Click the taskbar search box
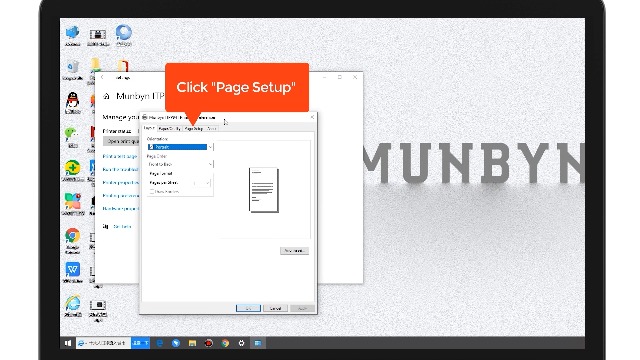Screen dimensions: 640x360 point(103,343)
